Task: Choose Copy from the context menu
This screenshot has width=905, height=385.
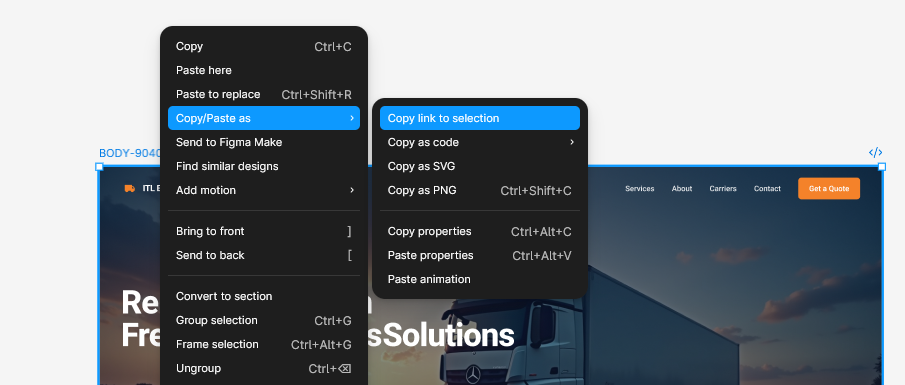Action: tap(264, 46)
